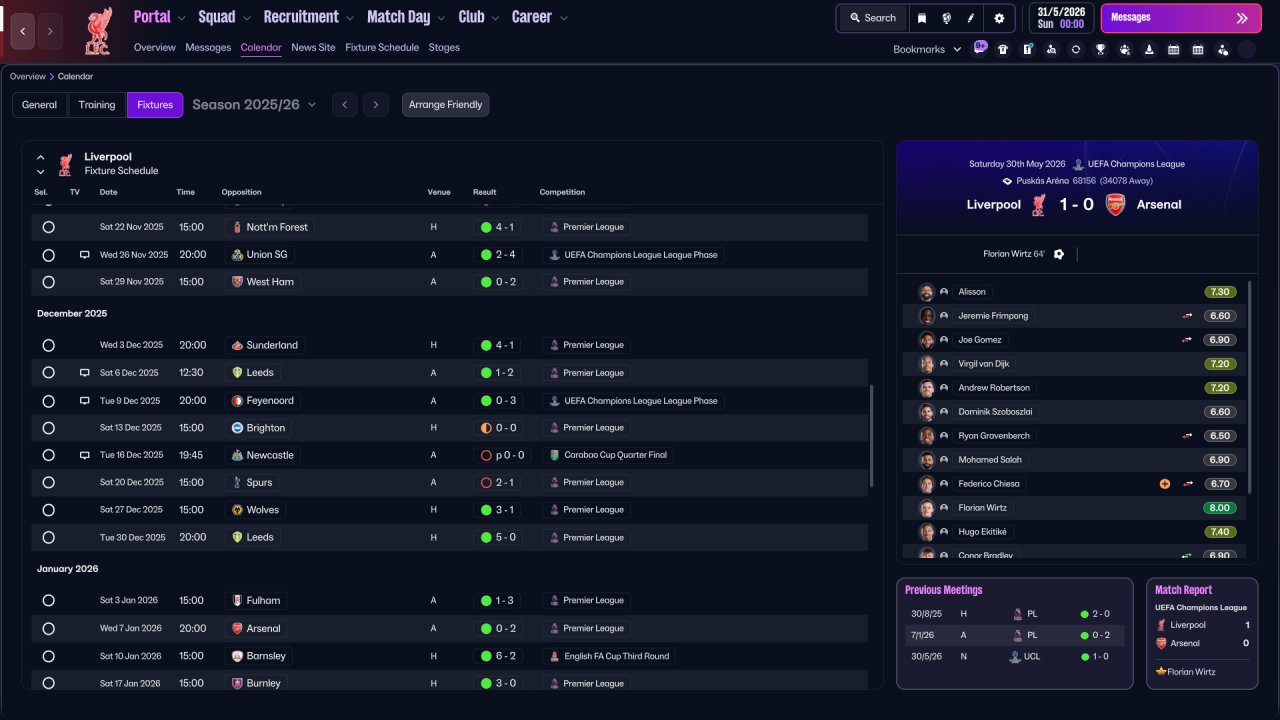The width and height of the screenshot is (1280, 720).
Task: Click the TV icon on Union SG row
Action: click(85, 255)
